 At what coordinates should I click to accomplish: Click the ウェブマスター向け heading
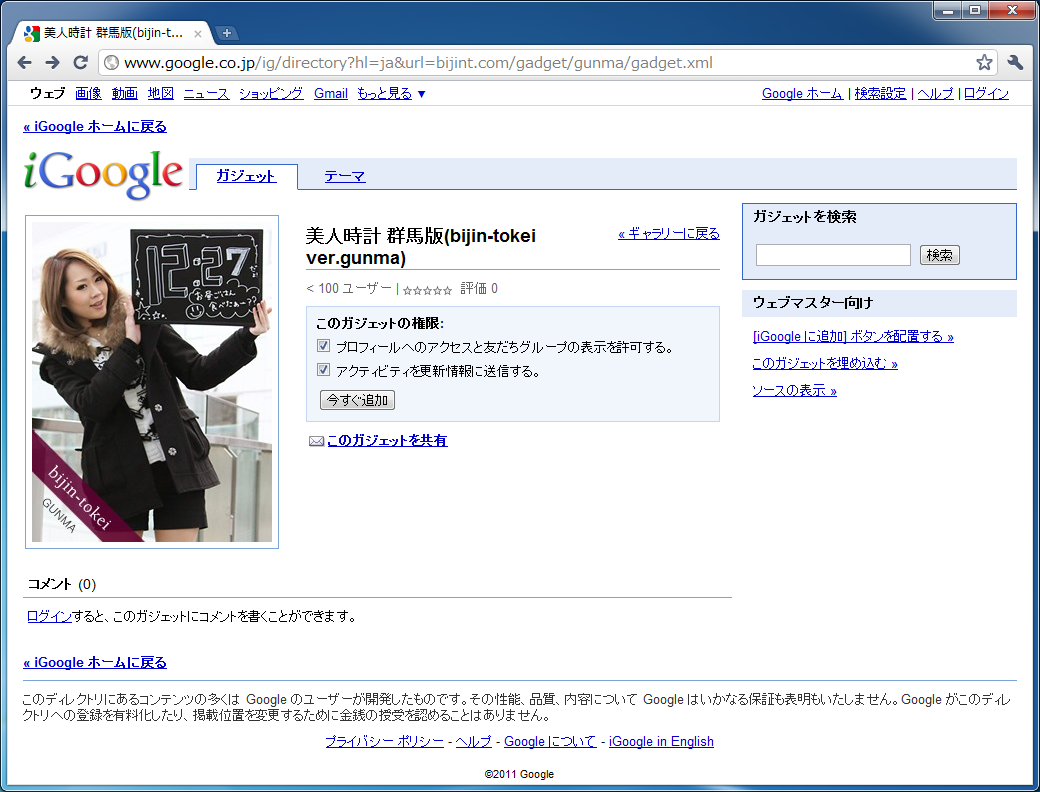(x=812, y=303)
